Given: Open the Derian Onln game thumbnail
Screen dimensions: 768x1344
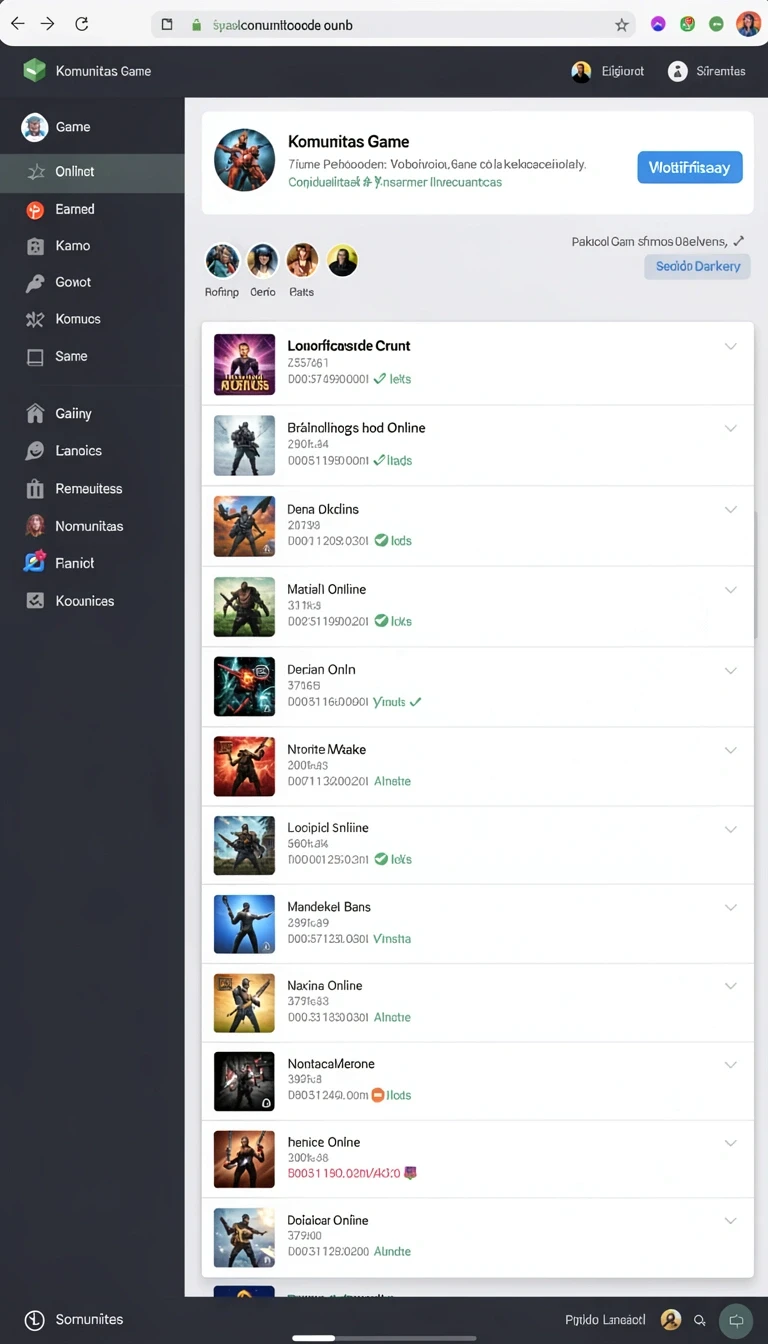Looking at the screenshot, I should coord(244,686).
